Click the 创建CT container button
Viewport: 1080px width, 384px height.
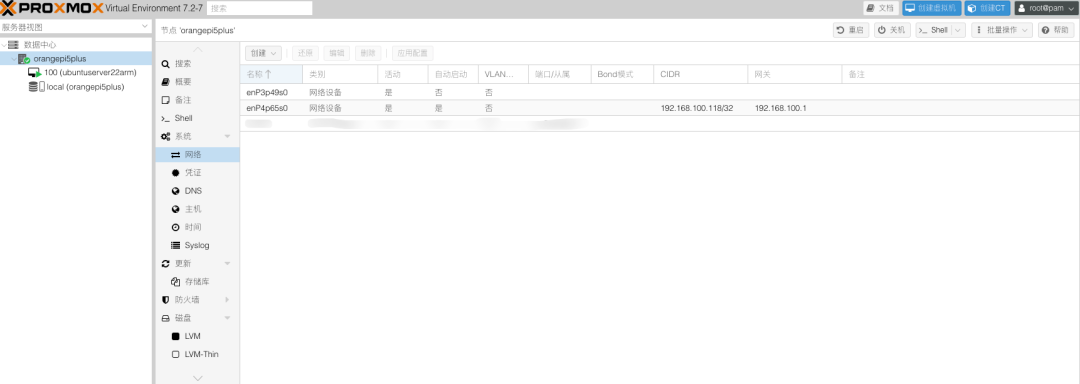click(986, 8)
